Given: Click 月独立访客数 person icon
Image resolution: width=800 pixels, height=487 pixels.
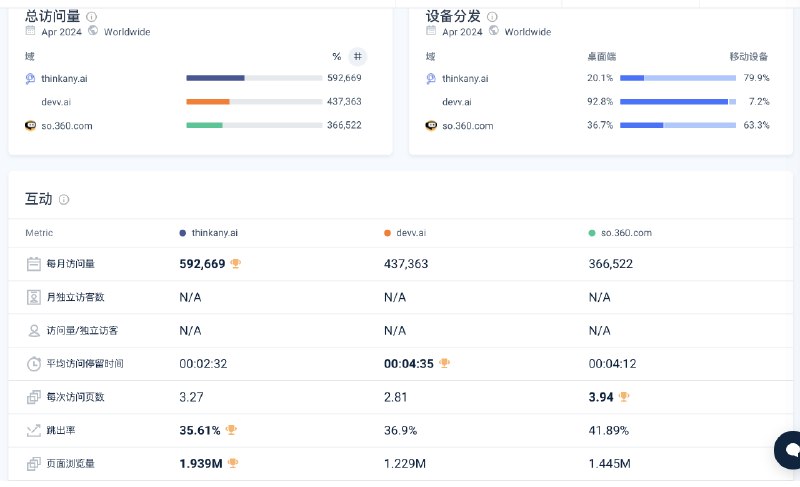Looking at the screenshot, I should click(x=34, y=297).
